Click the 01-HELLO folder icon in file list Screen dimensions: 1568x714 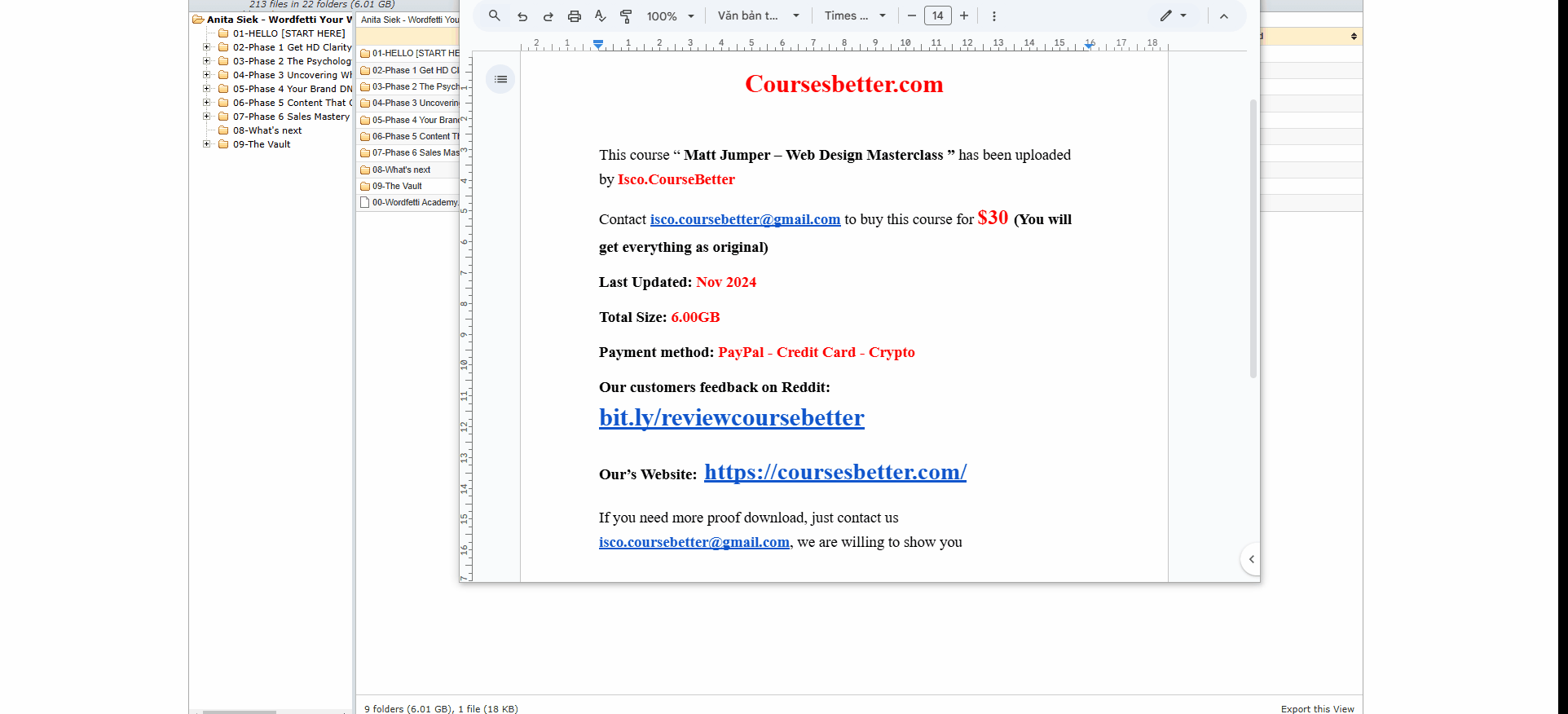click(x=365, y=54)
